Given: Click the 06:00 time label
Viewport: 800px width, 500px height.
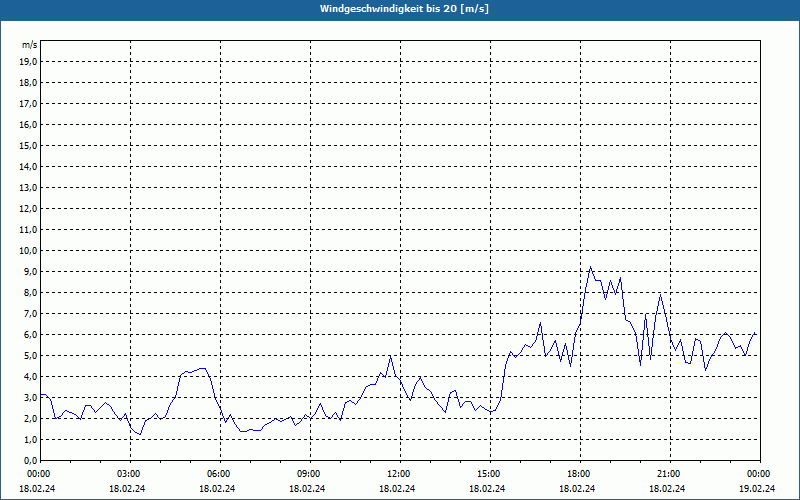Looking at the screenshot, I should 218,474.
